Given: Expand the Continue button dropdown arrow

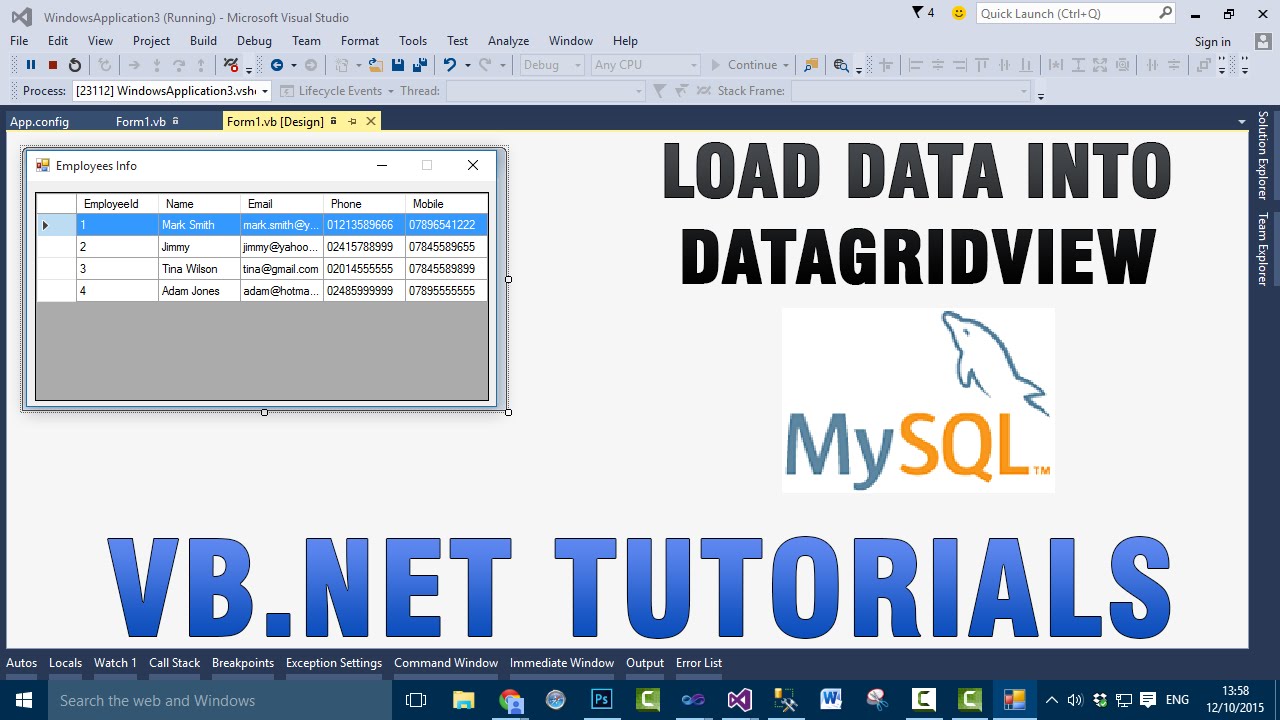Looking at the screenshot, I should click(786, 65).
